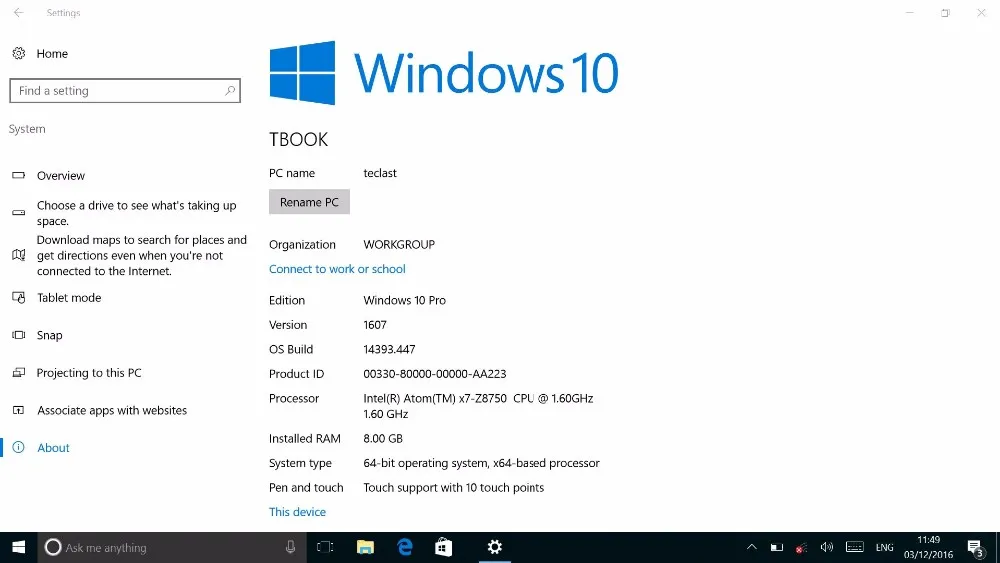Click 'Touch support with 10 touch points'
The height and width of the screenshot is (563, 1000).
click(453, 488)
